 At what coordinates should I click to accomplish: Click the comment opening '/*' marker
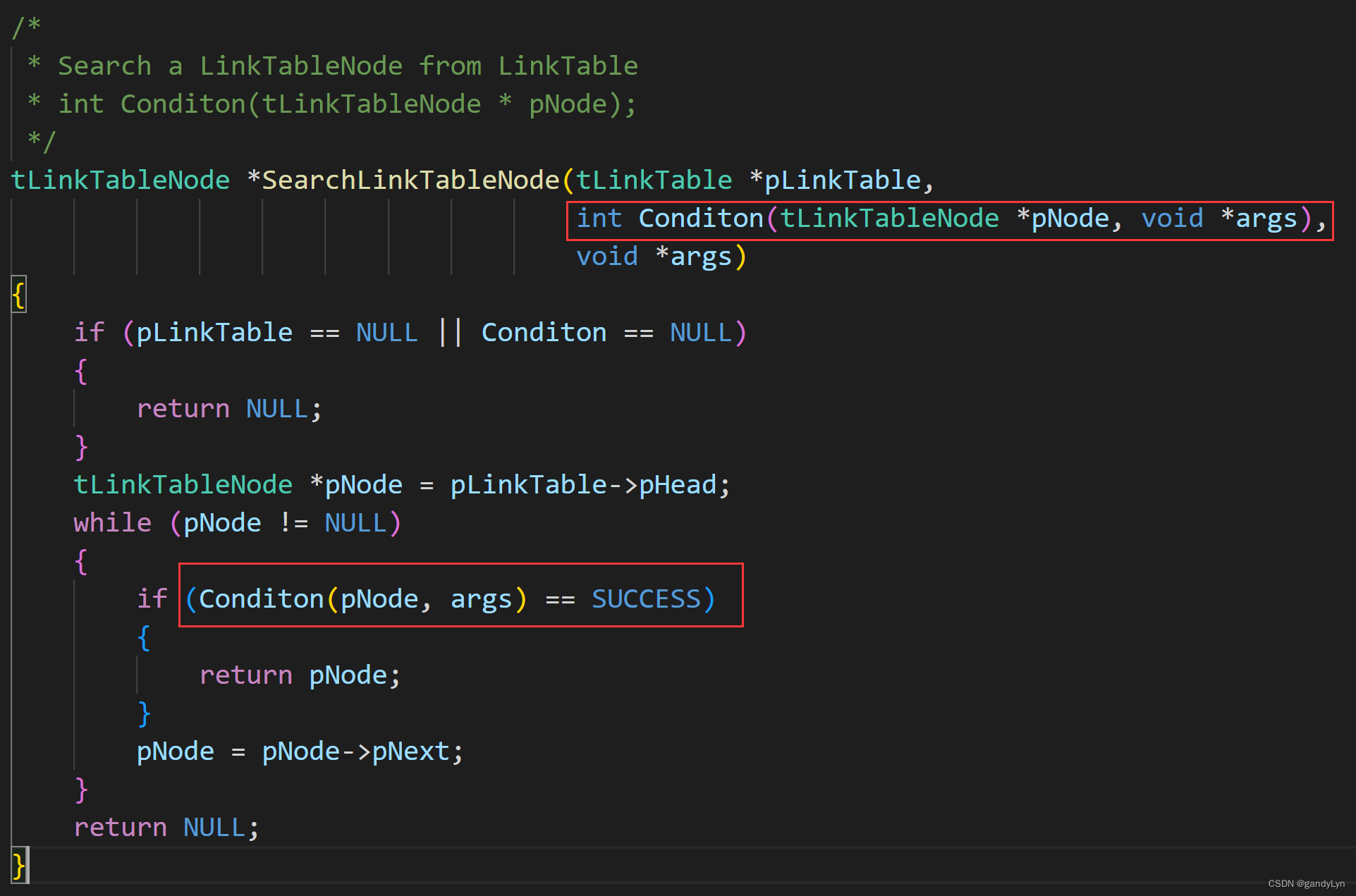[x=27, y=27]
